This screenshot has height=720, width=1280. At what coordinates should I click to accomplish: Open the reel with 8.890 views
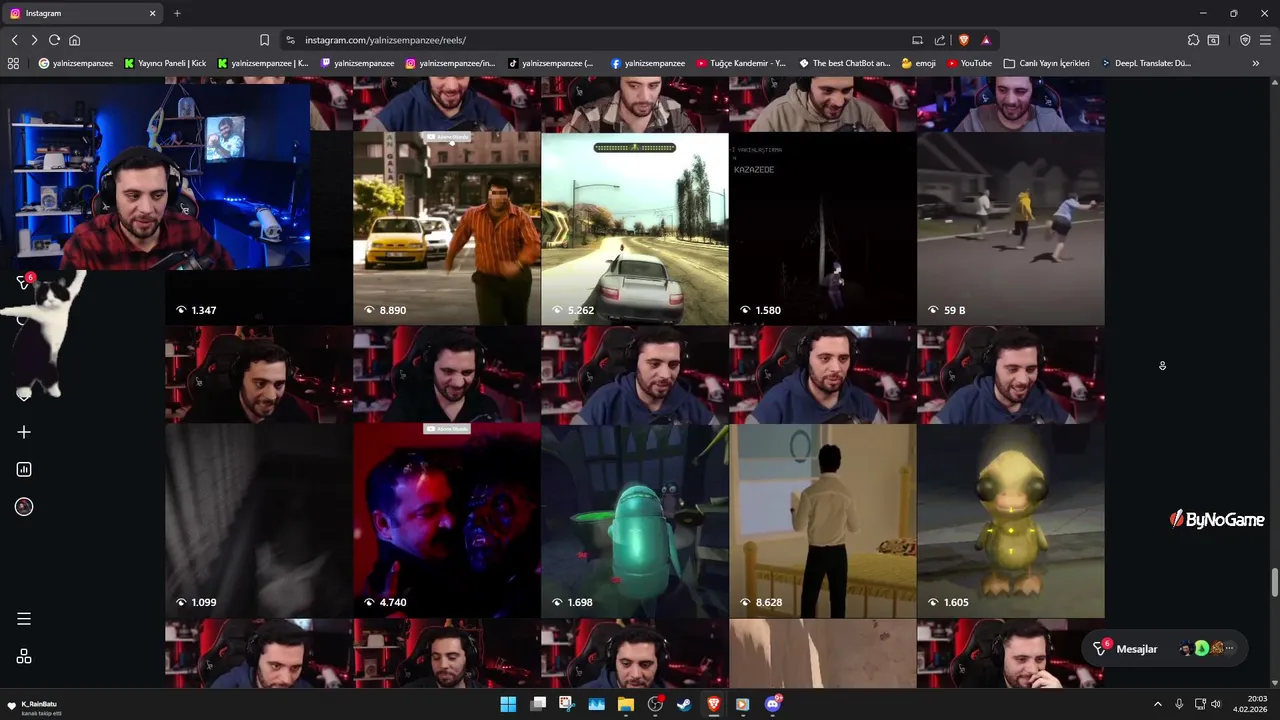(x=447, y=200)
